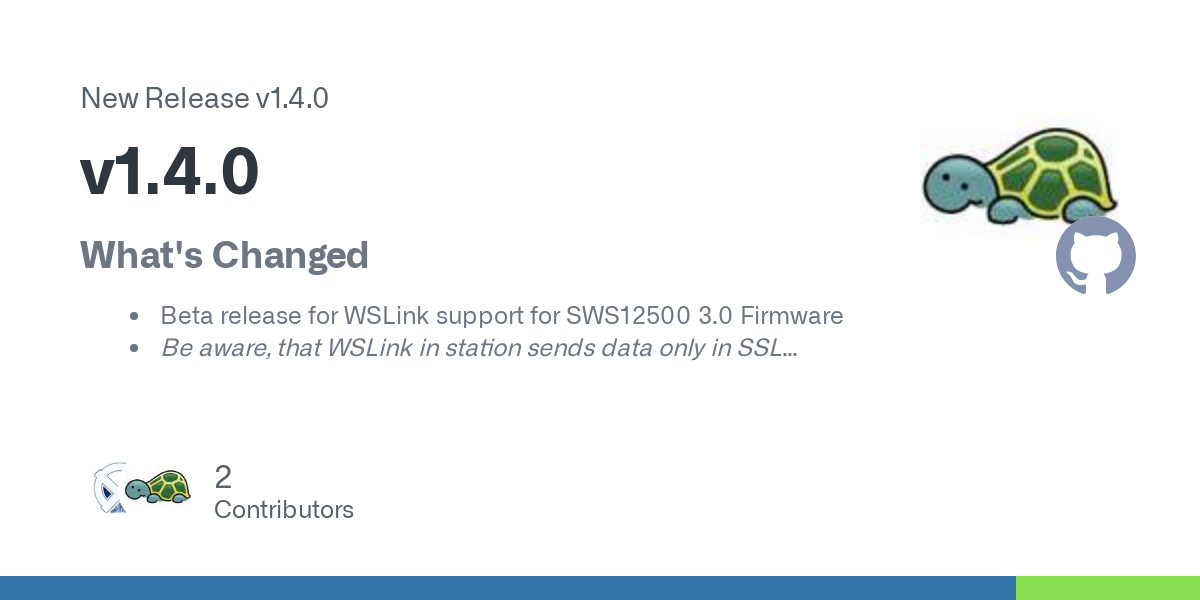
Task: Click the word 'WSLink' in first bullet
Action: click(382, 316)
